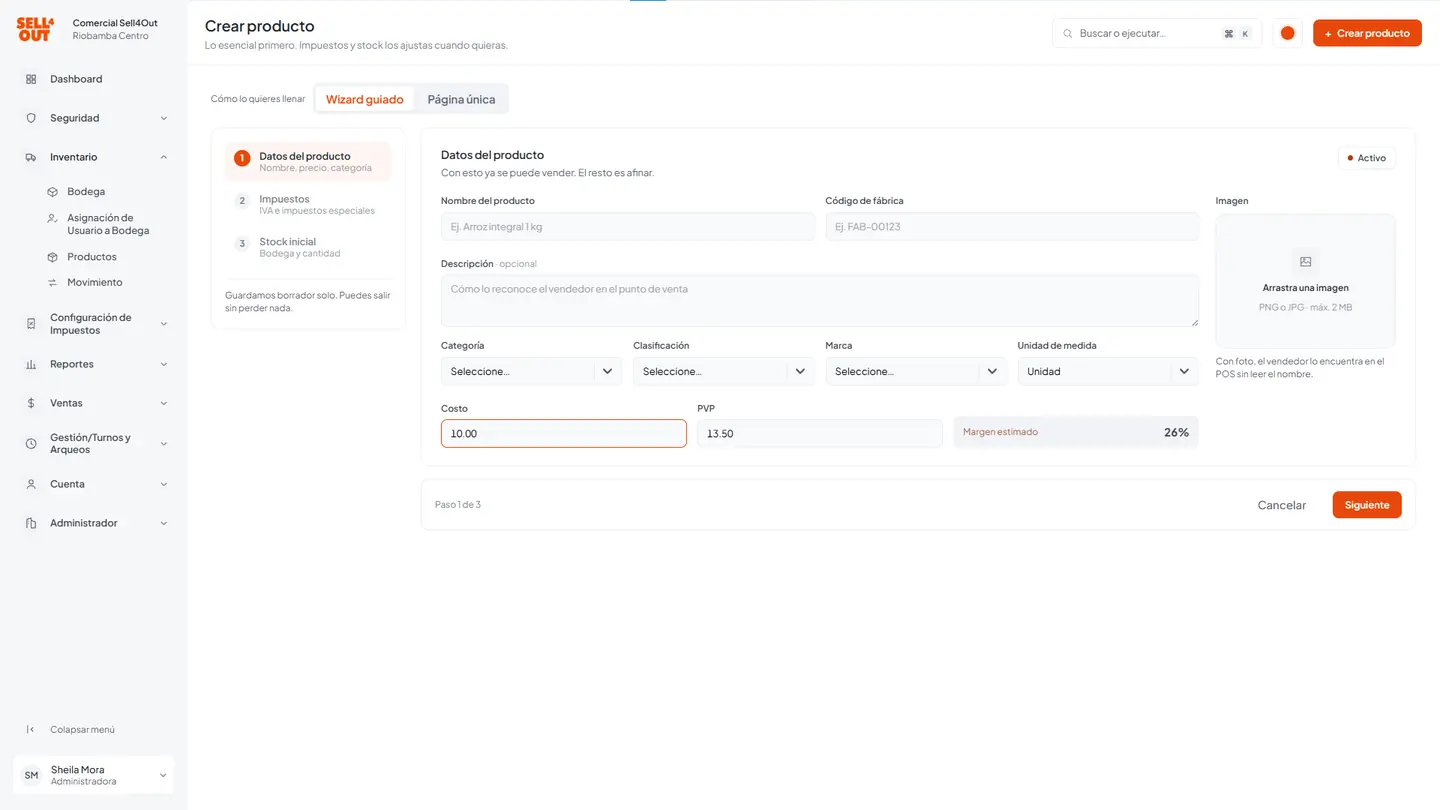Go to step 1 Datos del producto
The width and height of the screenshot is (1440, 810).
308,162
